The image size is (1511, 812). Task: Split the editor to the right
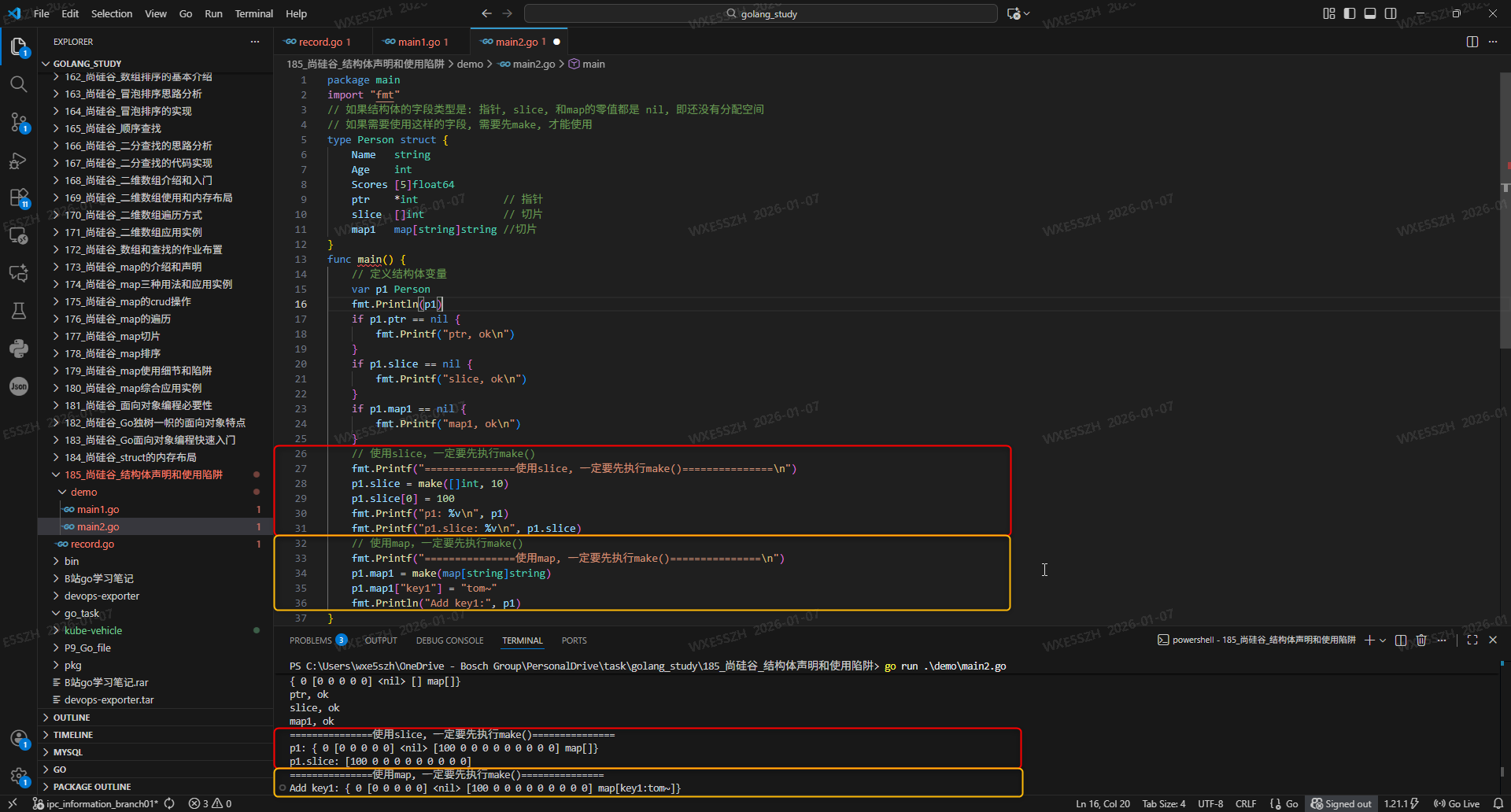point(1472,42)
